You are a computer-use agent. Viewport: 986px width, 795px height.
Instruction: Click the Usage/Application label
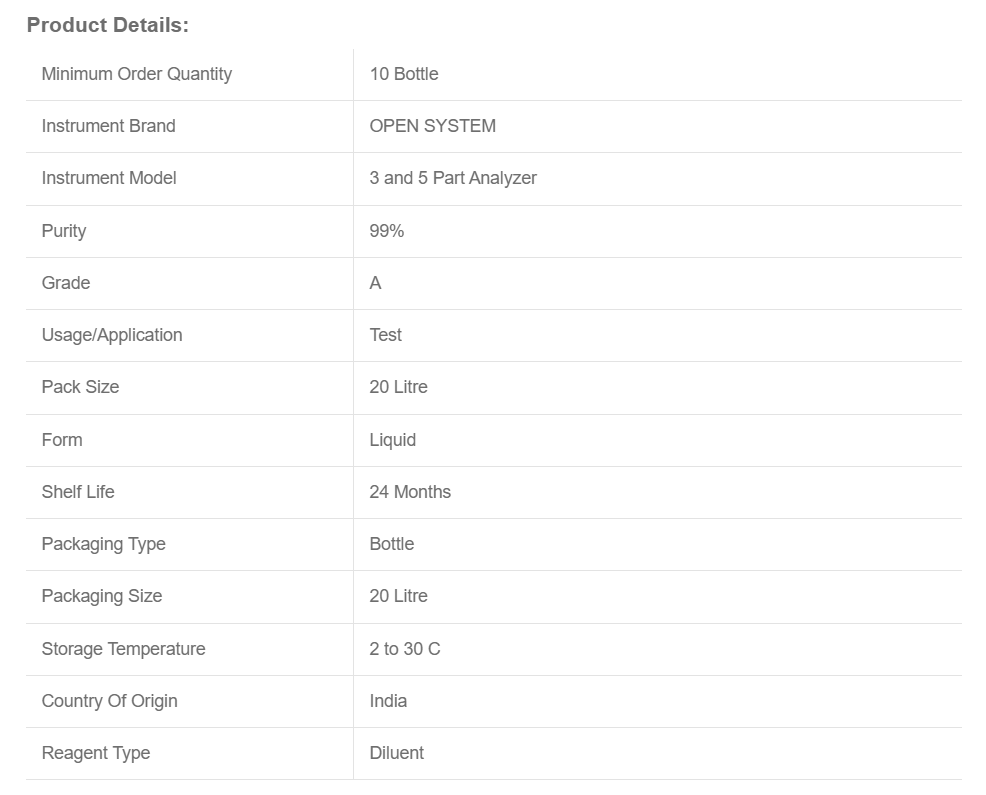[112, 335]
